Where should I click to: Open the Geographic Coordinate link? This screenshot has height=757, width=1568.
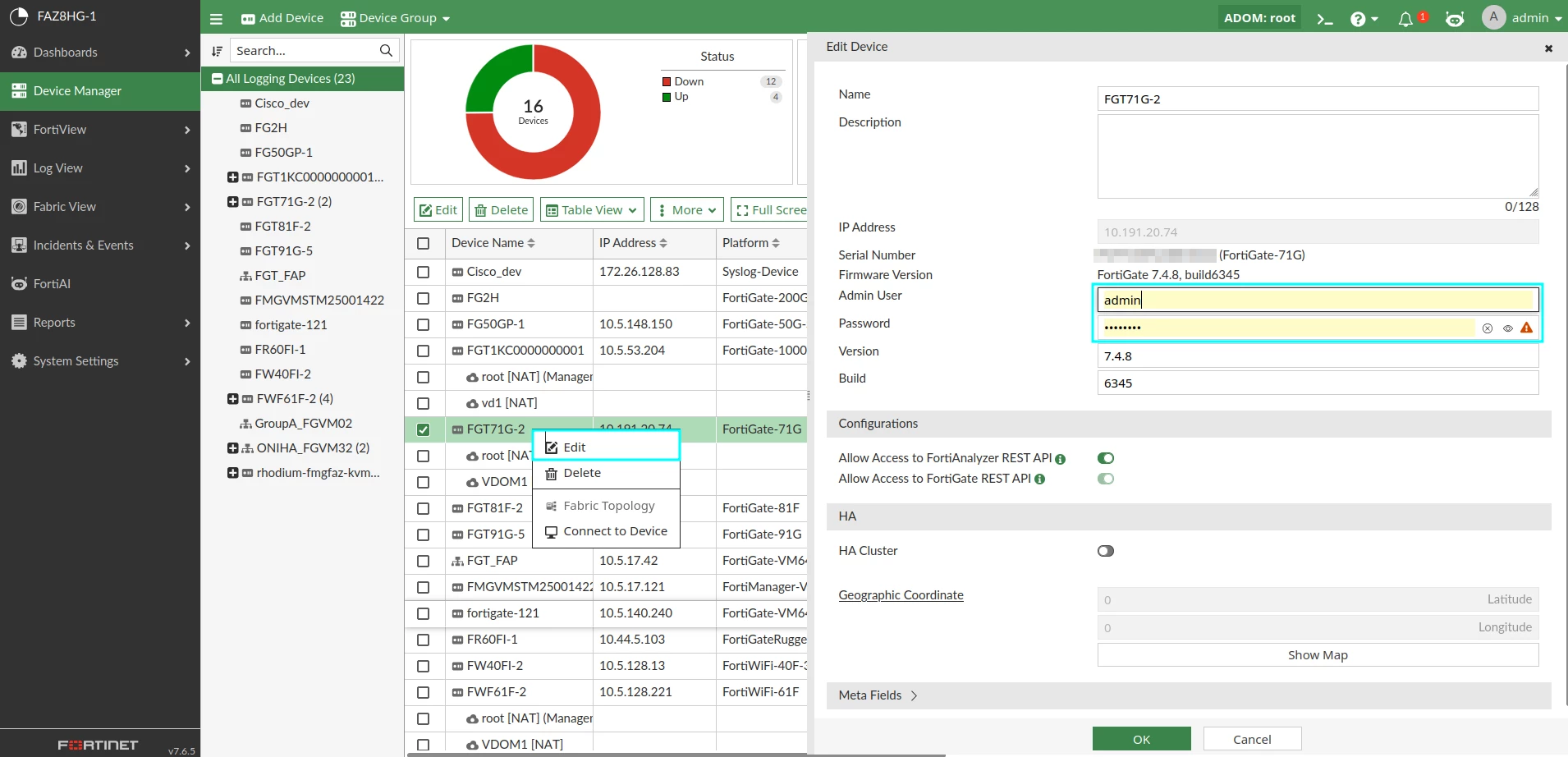901,595
